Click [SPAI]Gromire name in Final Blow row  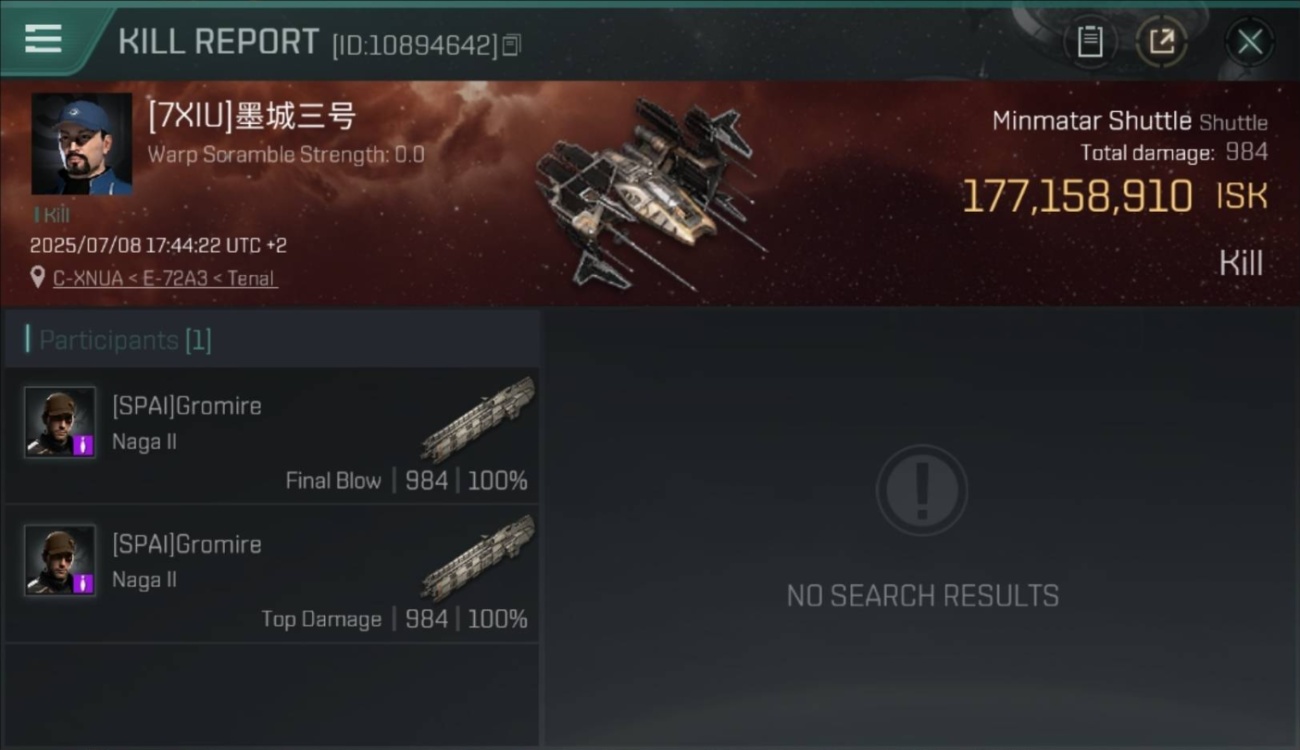tap(187, 406)
